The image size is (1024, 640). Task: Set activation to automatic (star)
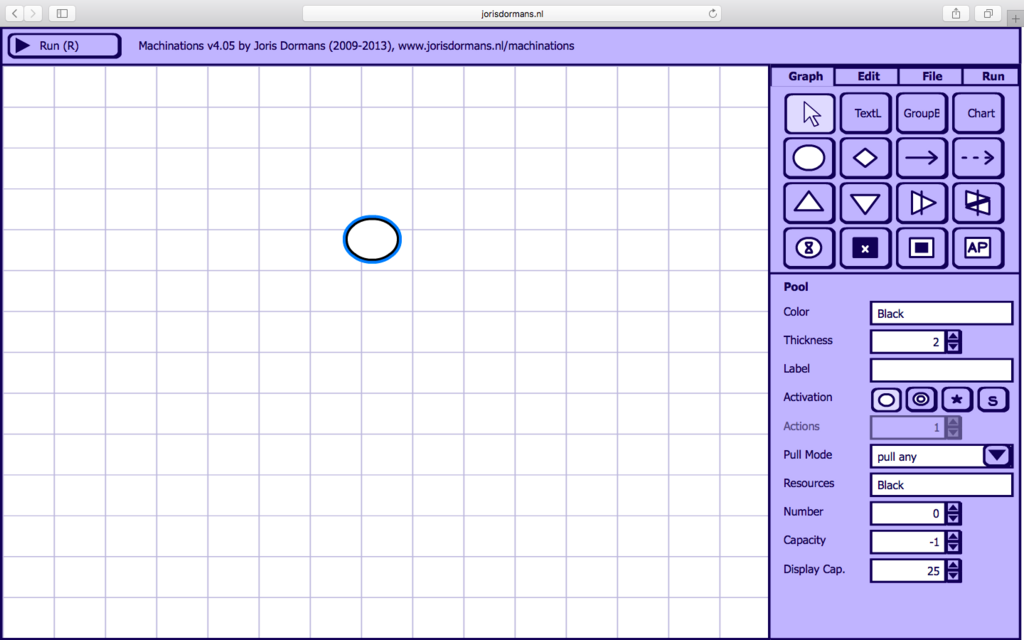957,400
